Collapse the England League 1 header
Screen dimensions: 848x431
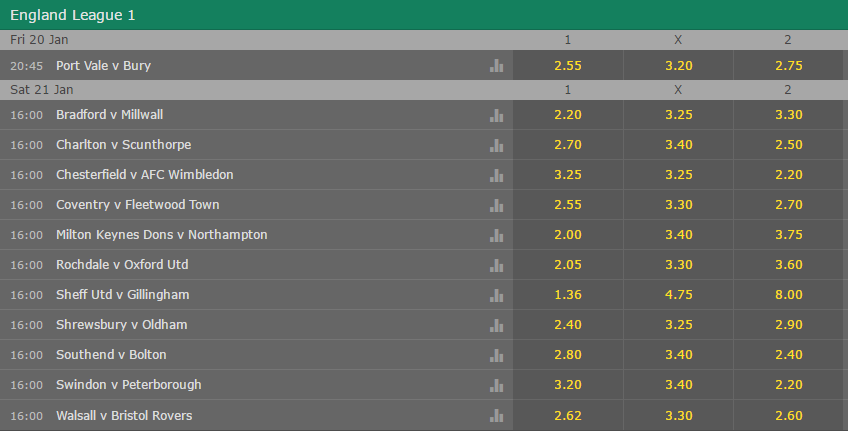point(424,15)
